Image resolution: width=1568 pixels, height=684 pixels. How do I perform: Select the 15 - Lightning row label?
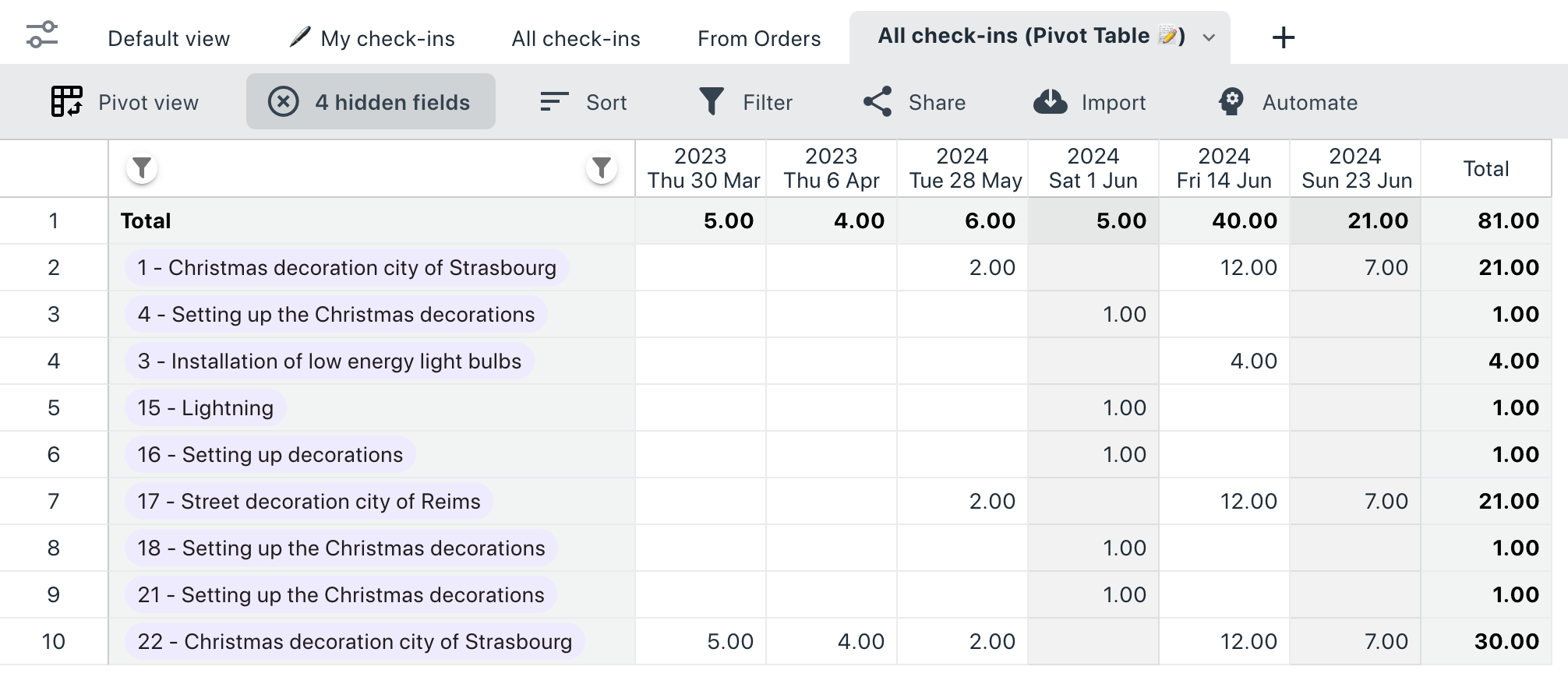tap(206, 408)
